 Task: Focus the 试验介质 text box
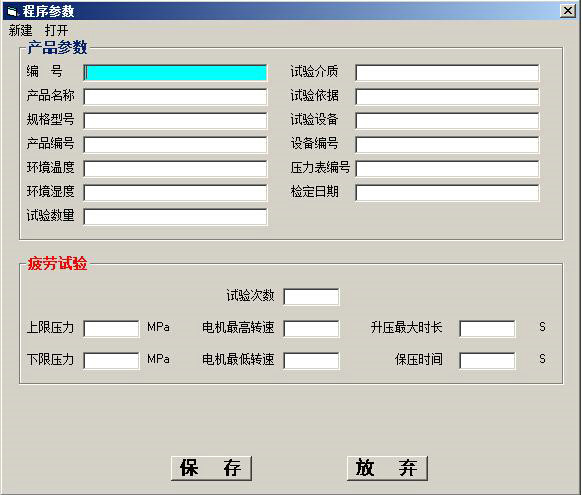pos(447,73)
